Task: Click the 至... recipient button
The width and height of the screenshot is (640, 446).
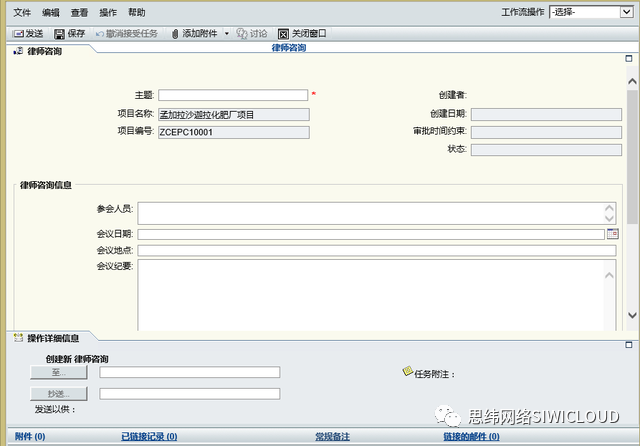Action: pyautogui.click(x=59, y=372)
